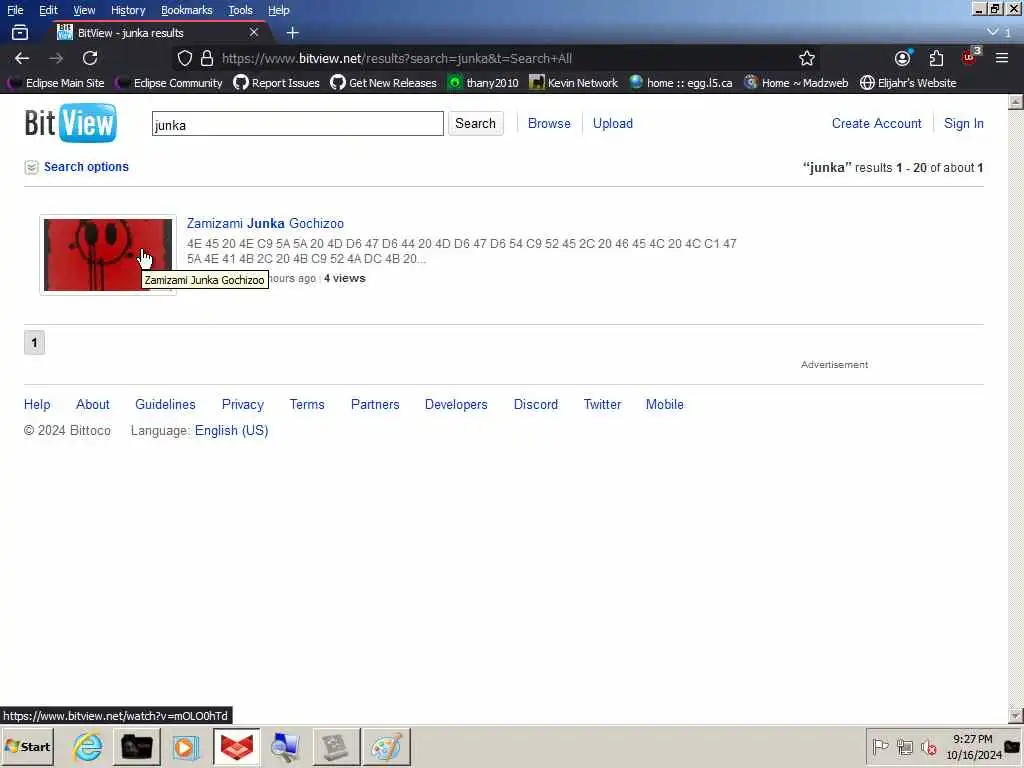Click the Action Center flag tray icon
The height and width of the screenshot is (768, 1024).
click(x=880, y=746)
